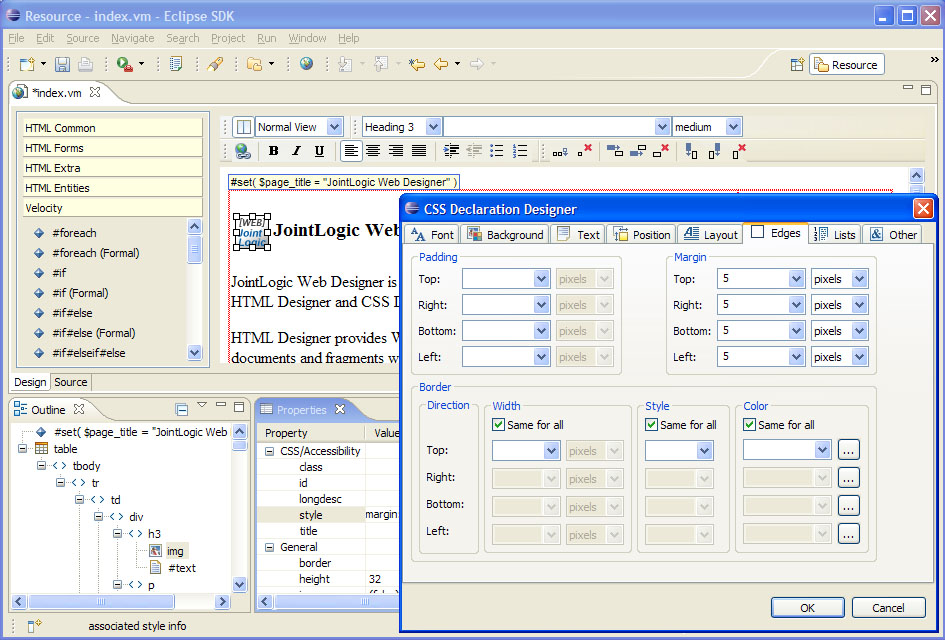Switch to the Layout tab
This screenshot has width=945, height=640.
pos(711,234)
